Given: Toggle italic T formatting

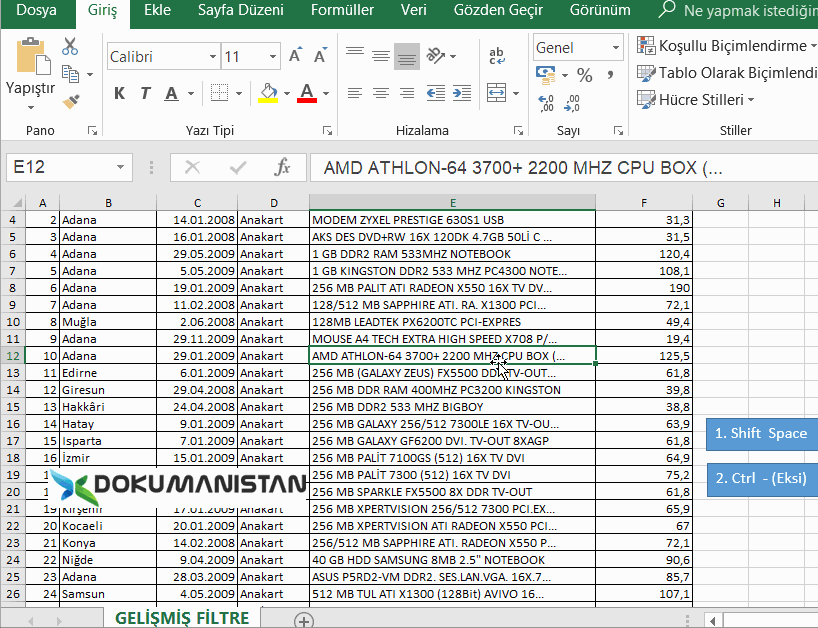Looking at the screenshot, I should (x=145, y=93).
